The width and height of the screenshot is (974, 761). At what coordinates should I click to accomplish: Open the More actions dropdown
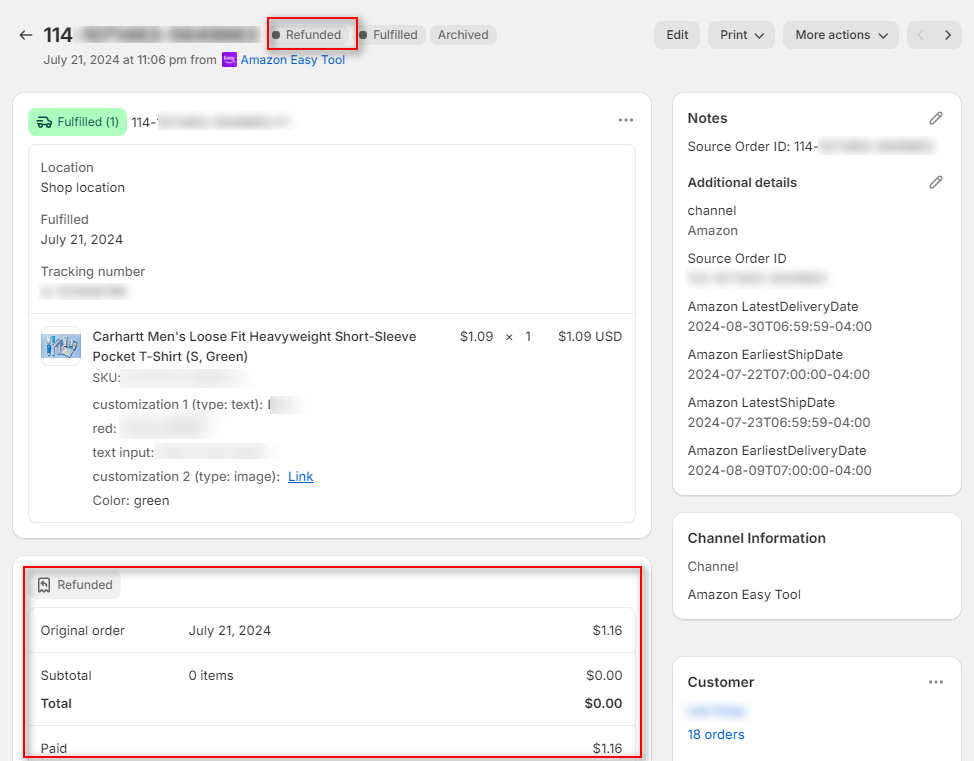click(x=840, y=34)
